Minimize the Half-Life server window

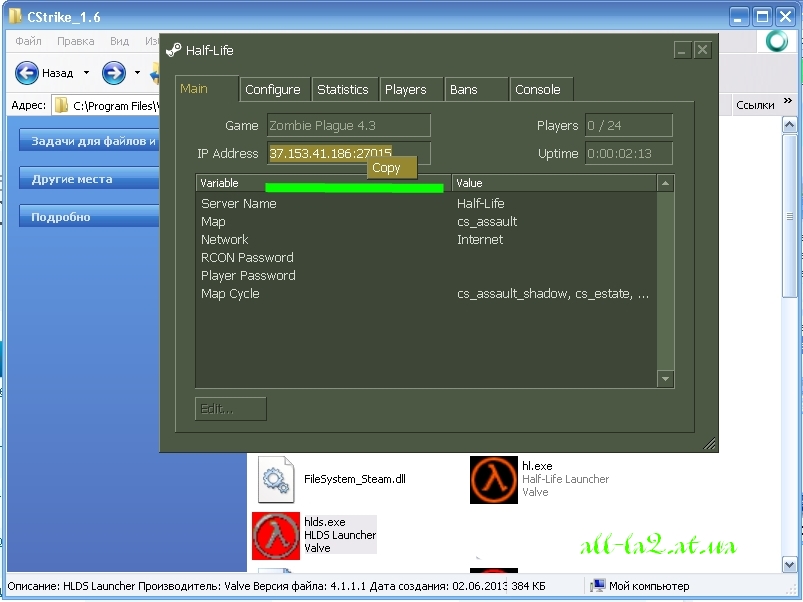coord(682,50)
